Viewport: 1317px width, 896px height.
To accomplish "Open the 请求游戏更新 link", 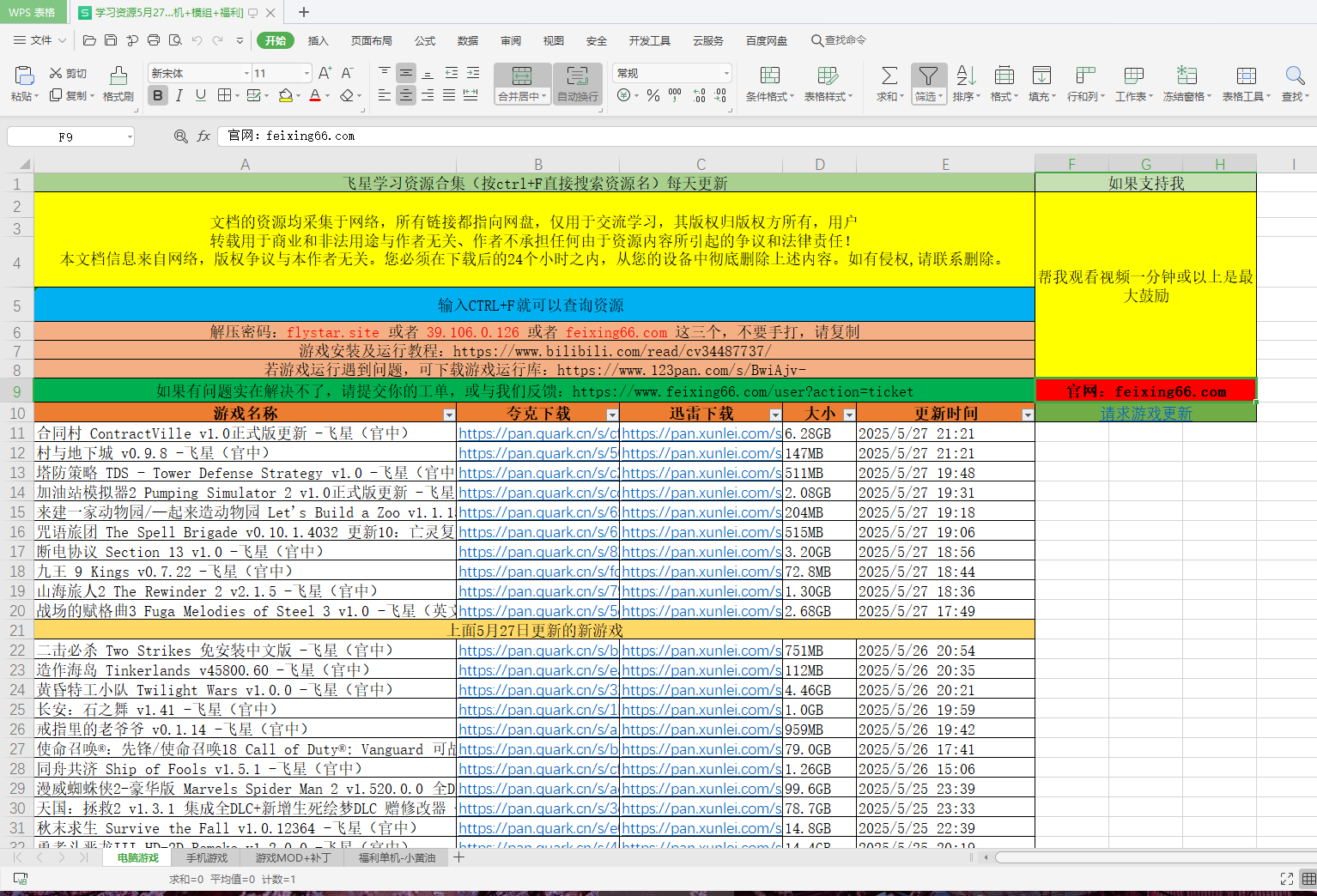I will (1146, 414).
